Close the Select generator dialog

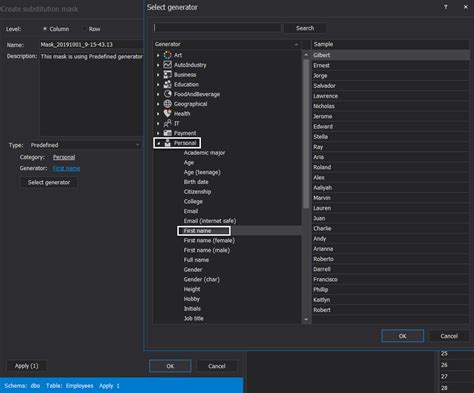[466, 7]
